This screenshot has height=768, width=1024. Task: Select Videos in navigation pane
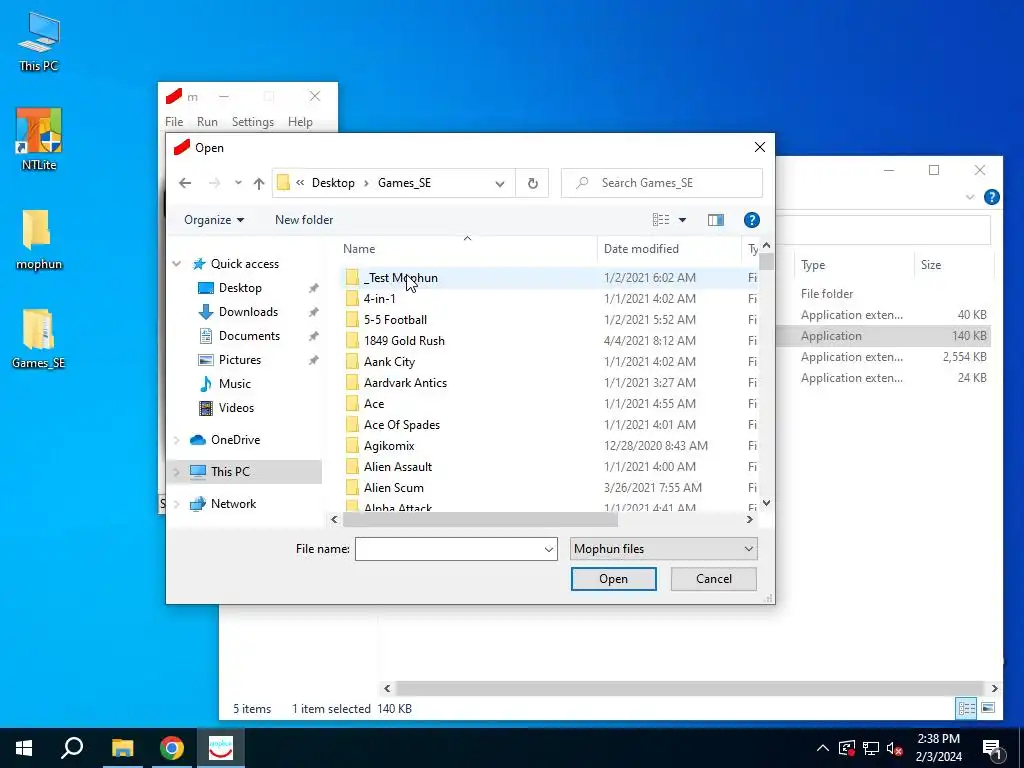[236, 408]
